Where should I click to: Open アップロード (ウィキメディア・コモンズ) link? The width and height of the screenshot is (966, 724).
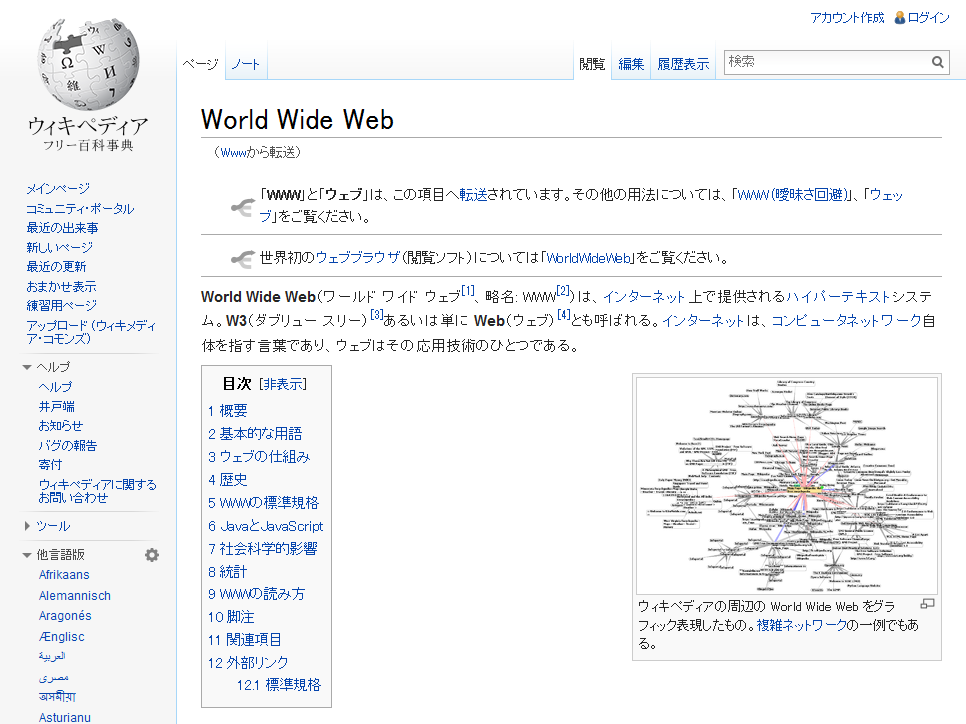(x=91, y=332)
